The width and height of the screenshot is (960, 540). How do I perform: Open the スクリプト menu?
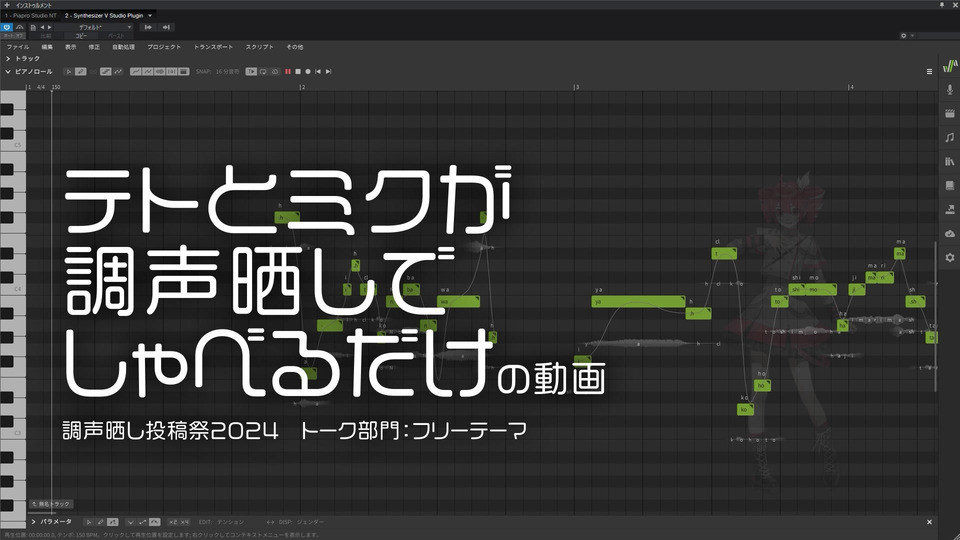260,47
